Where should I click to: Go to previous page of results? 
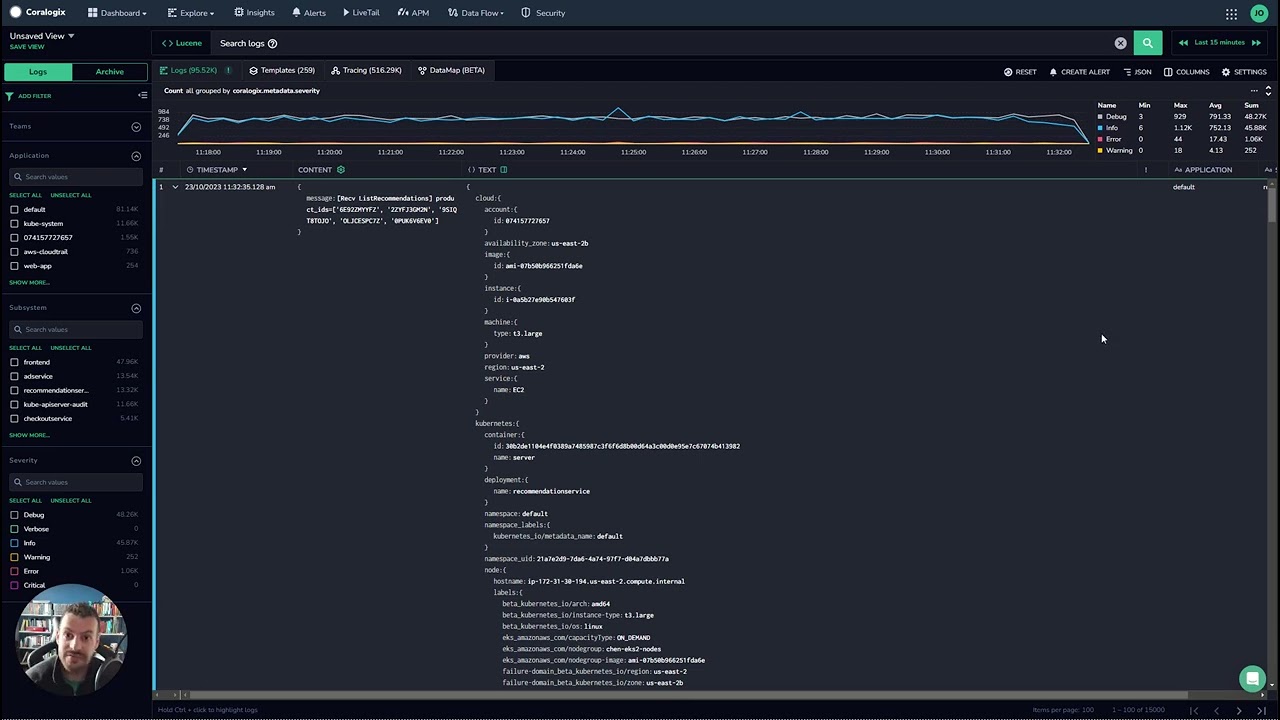(x=1216, y=710)
